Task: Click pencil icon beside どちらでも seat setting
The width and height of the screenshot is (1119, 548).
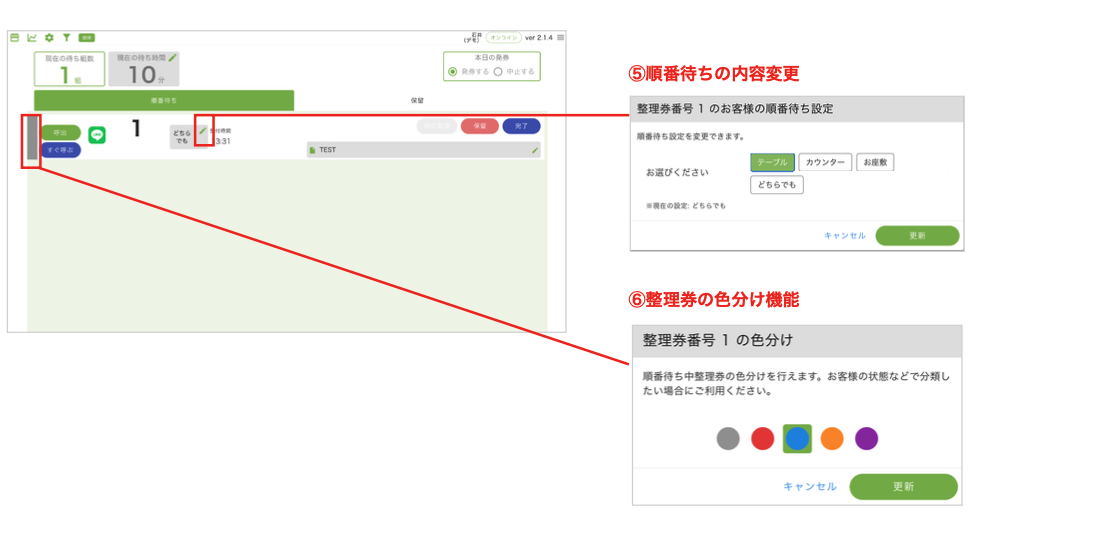Action: tap(202, 130)
